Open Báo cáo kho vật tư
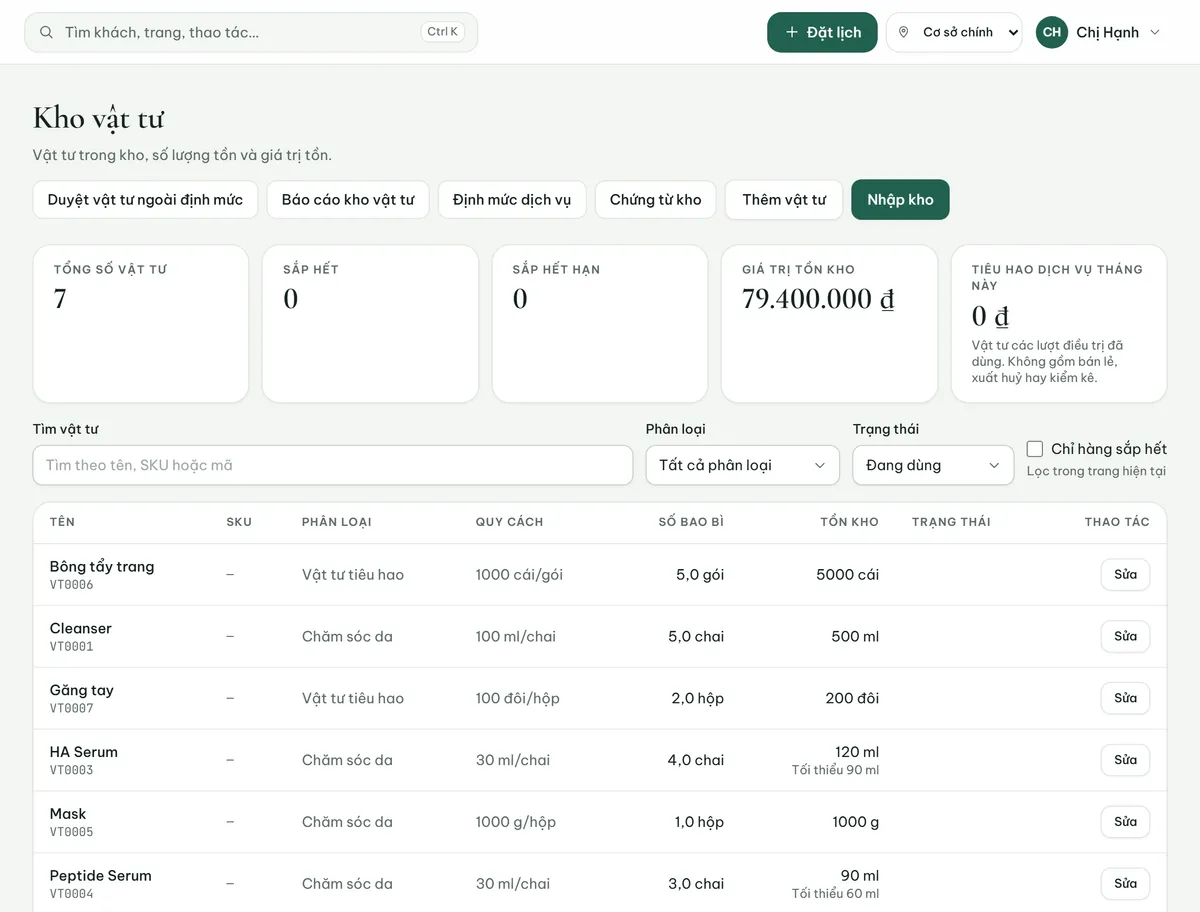1200x912 pixels. [x=348, y=199]
